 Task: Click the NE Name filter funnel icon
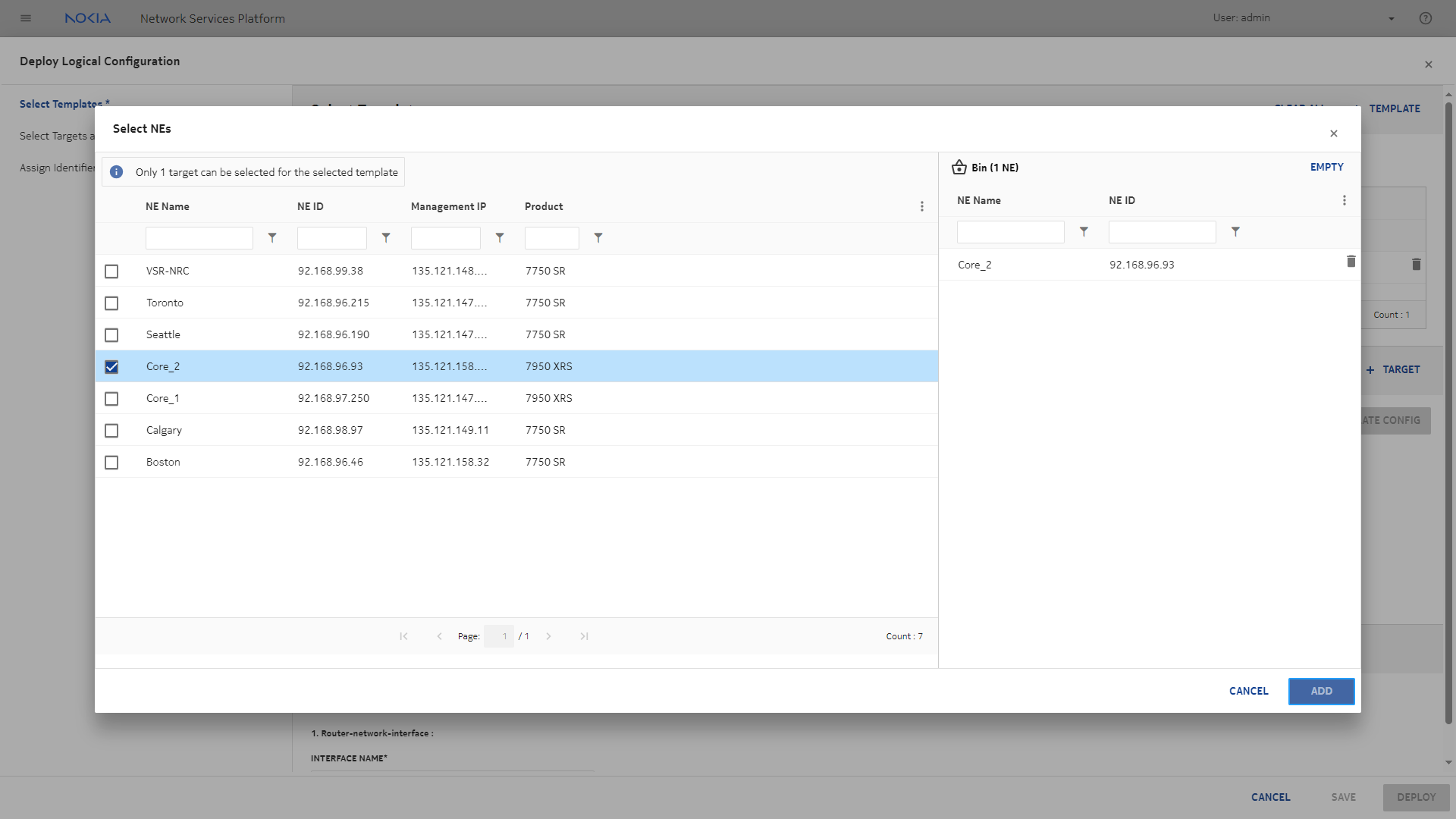point(272,238)
